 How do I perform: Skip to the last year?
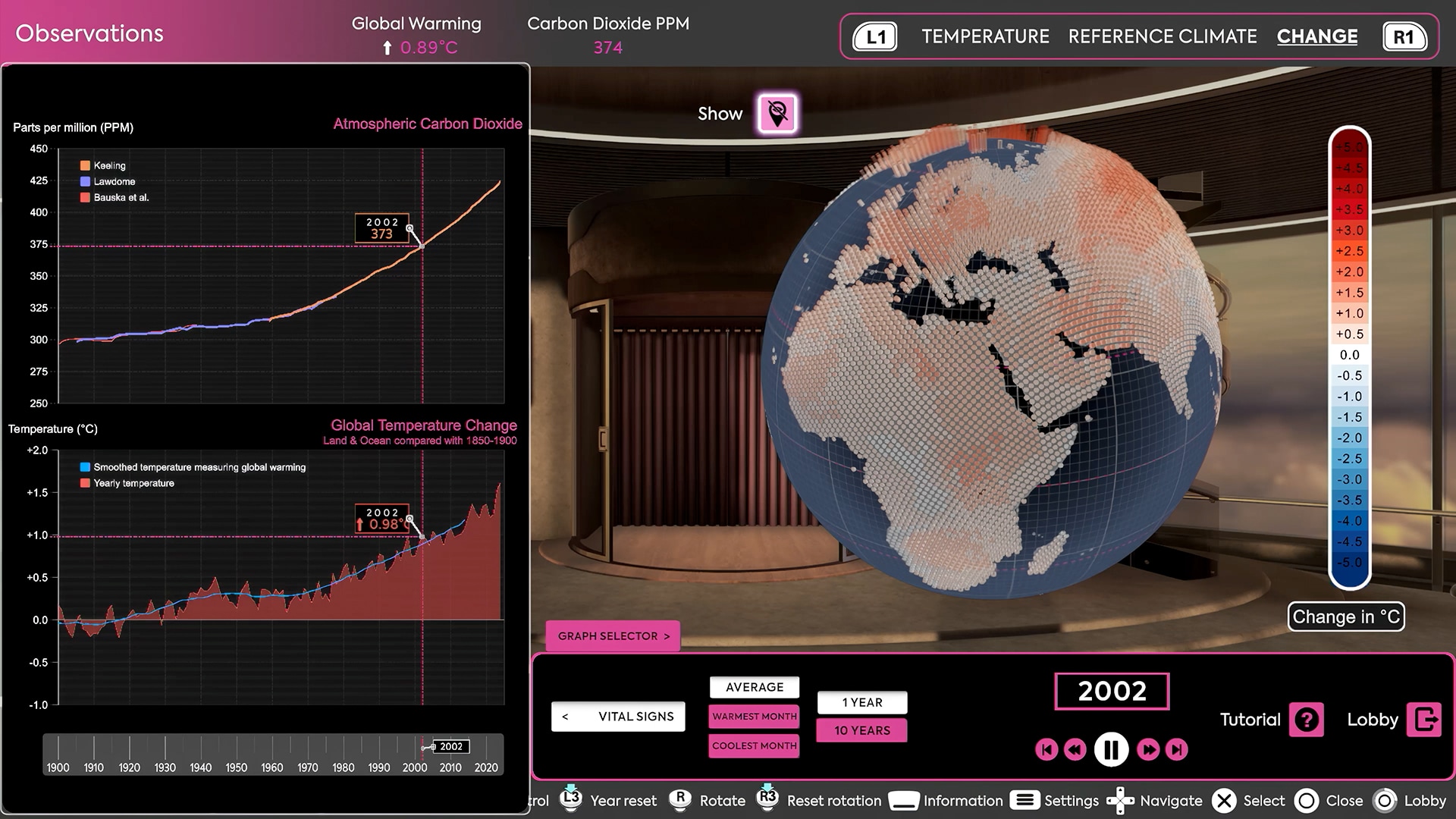coord(1176,749)
